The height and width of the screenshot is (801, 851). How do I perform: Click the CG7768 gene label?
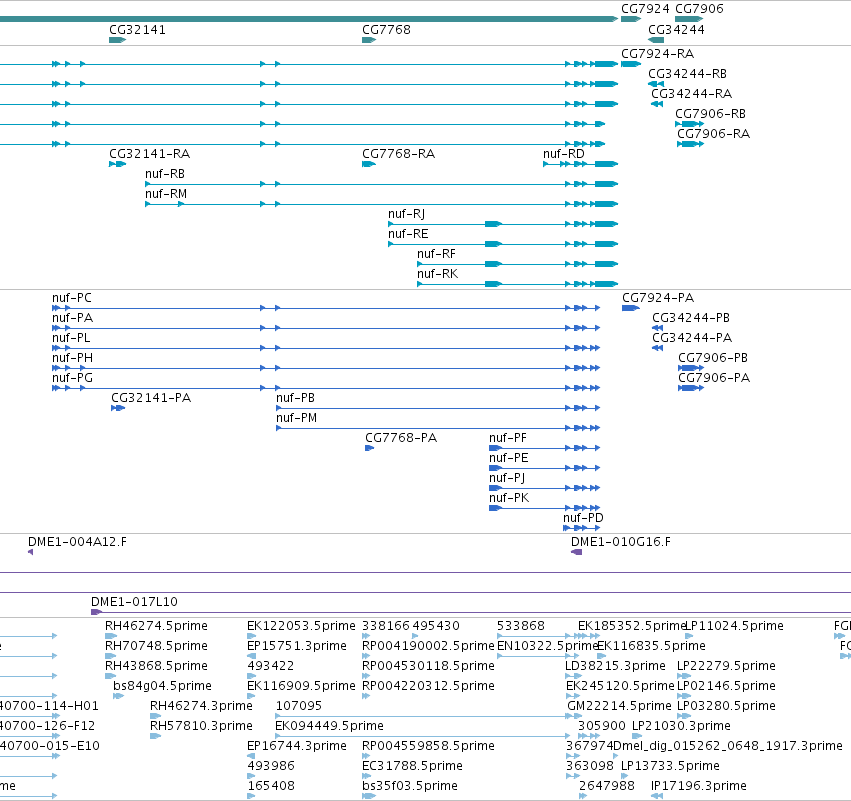[x=386, y=30]
